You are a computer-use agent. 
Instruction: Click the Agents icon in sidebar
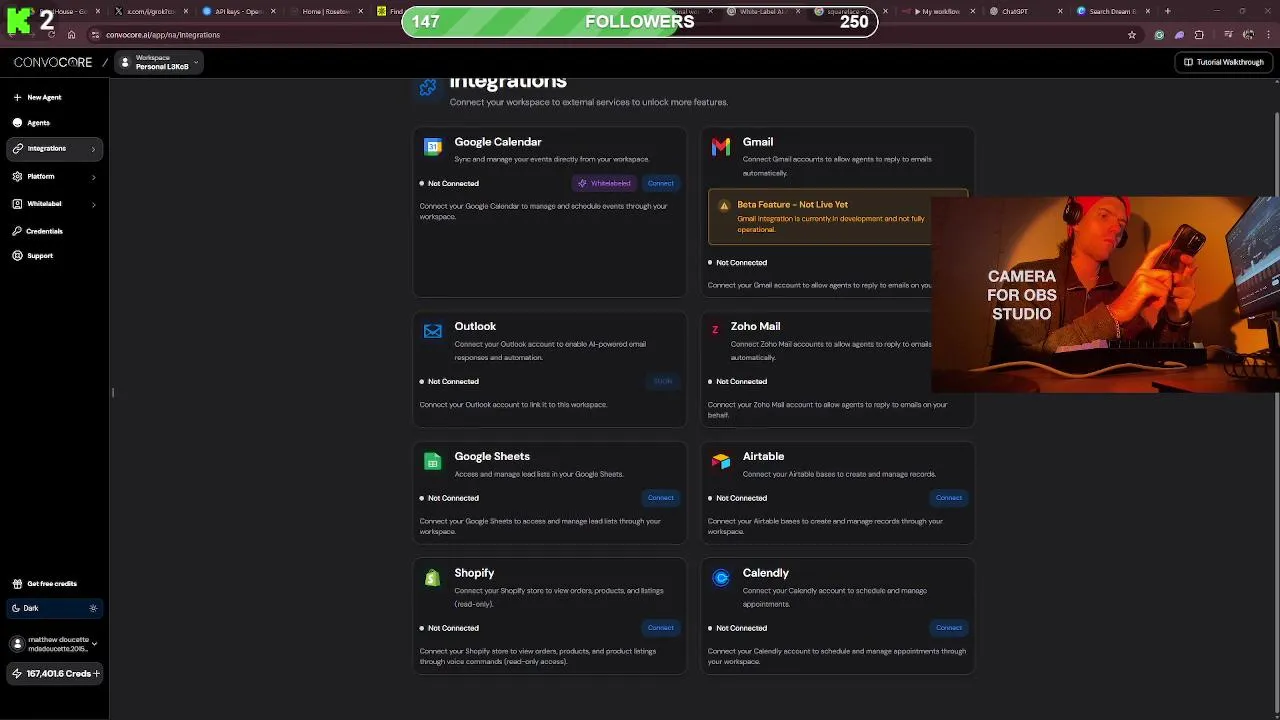click(17, 122)
